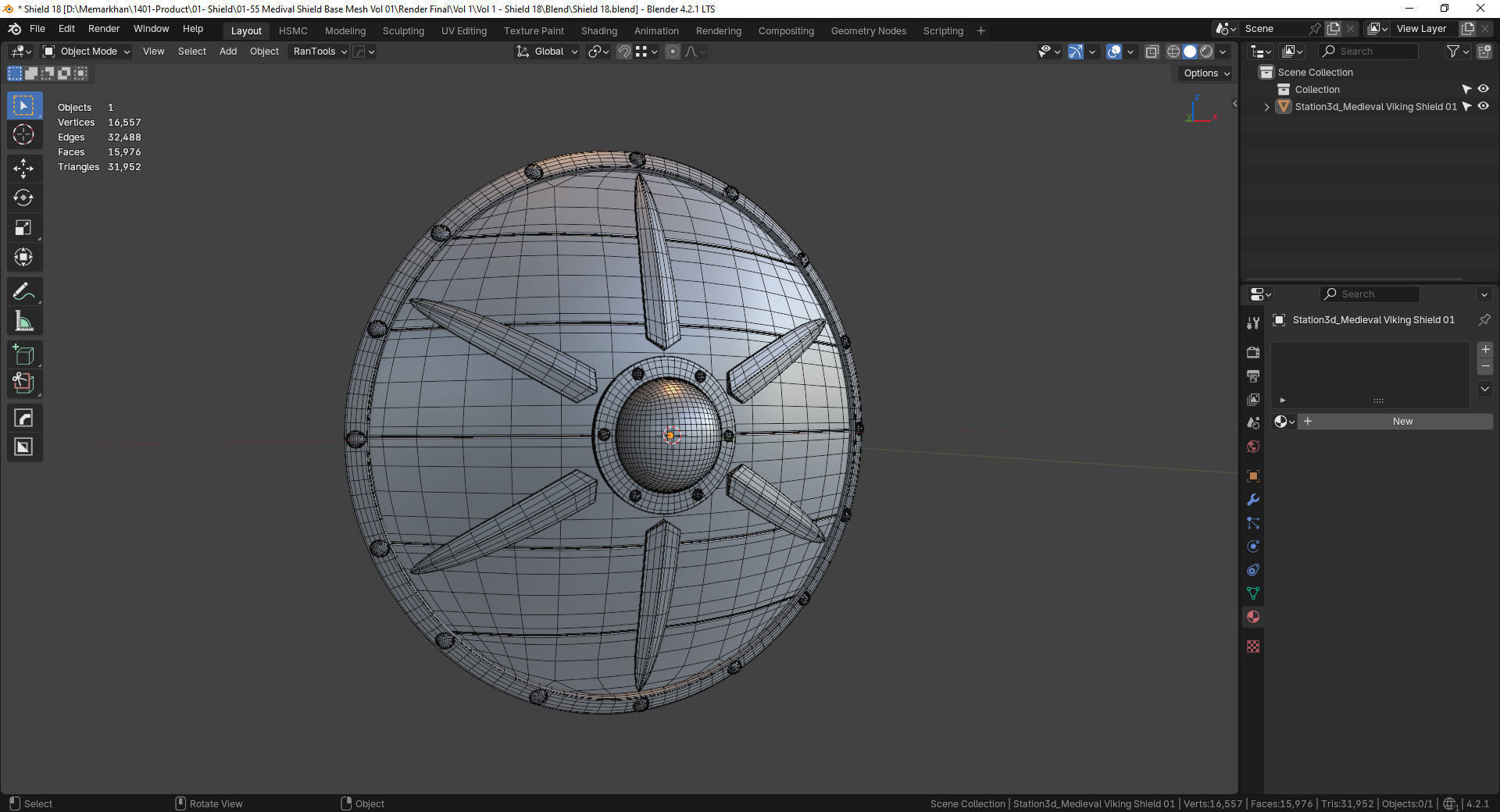Open the Scene properties tab
Viewport: 1500px width, 812px height.
[1253, 422]
